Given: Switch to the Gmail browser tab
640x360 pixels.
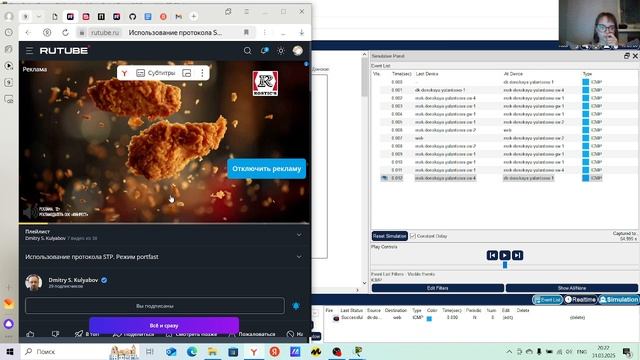Looking at the screenshot, I should pos(178,17).
